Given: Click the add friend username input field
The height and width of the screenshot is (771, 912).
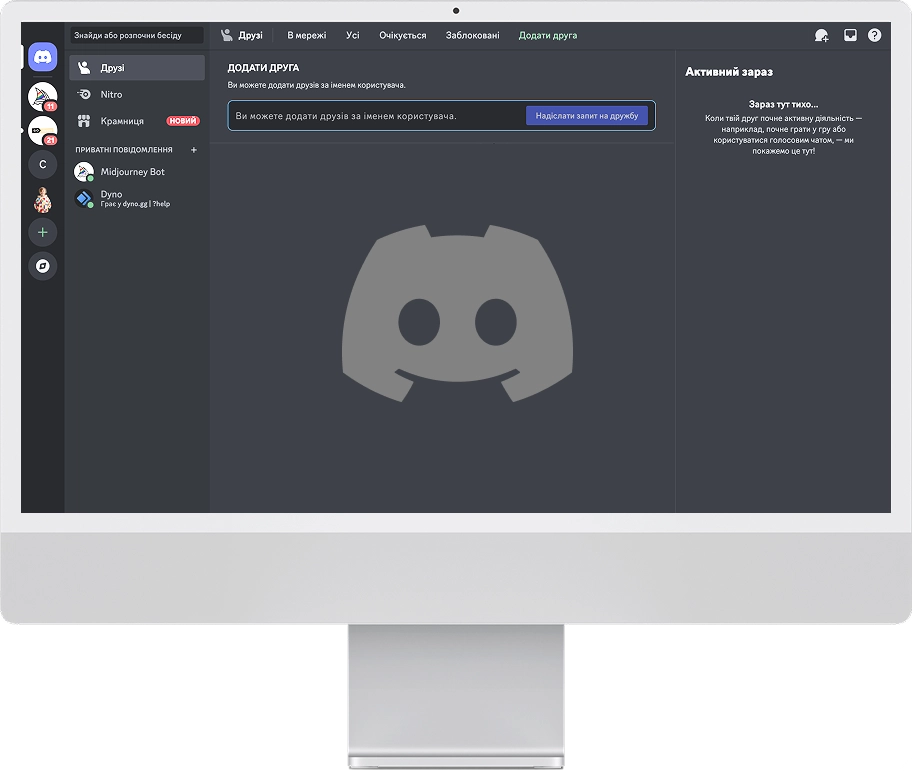Looking at the screenshot, I should pos(377,116).
